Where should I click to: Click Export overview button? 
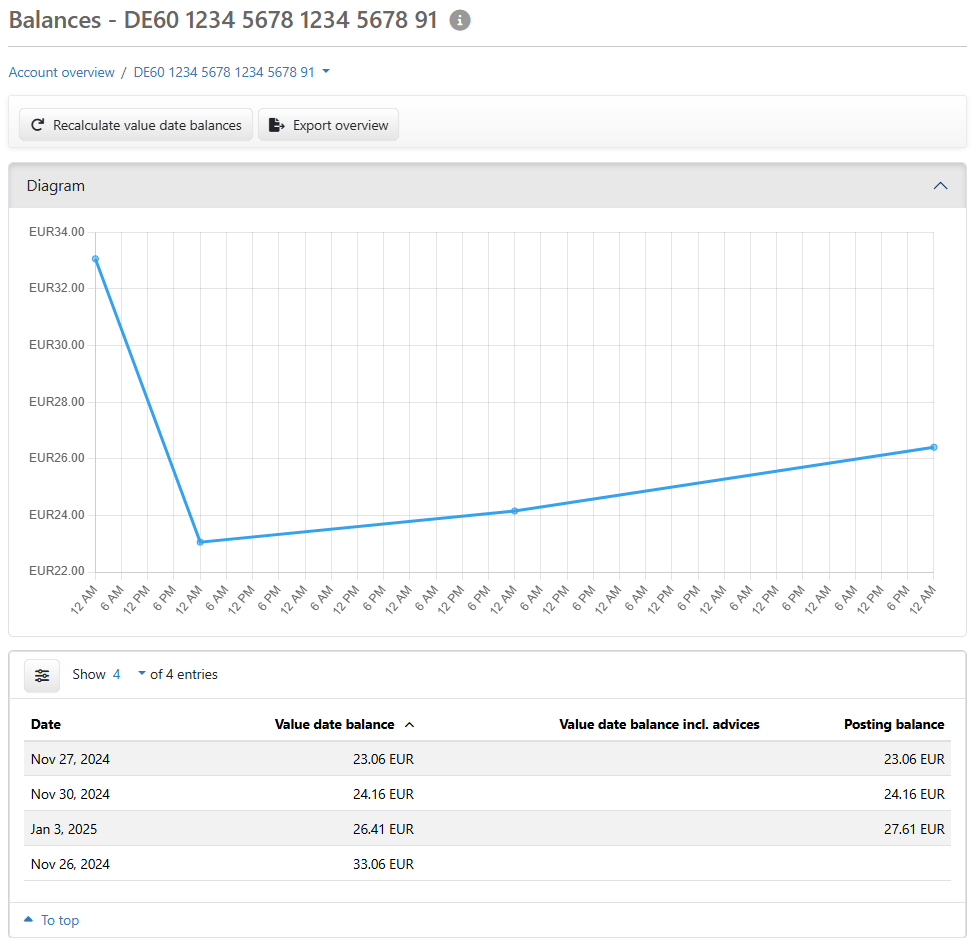(328, 125)
